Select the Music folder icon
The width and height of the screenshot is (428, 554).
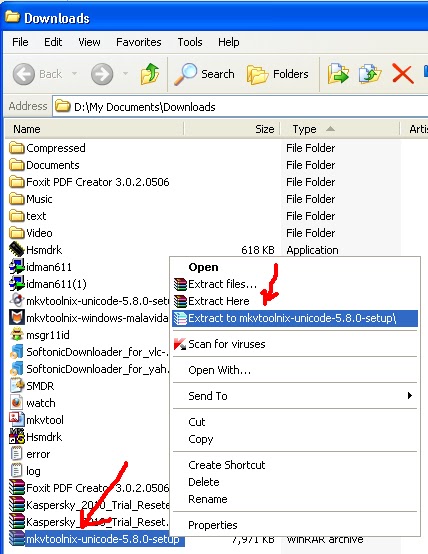pos(17,199)
